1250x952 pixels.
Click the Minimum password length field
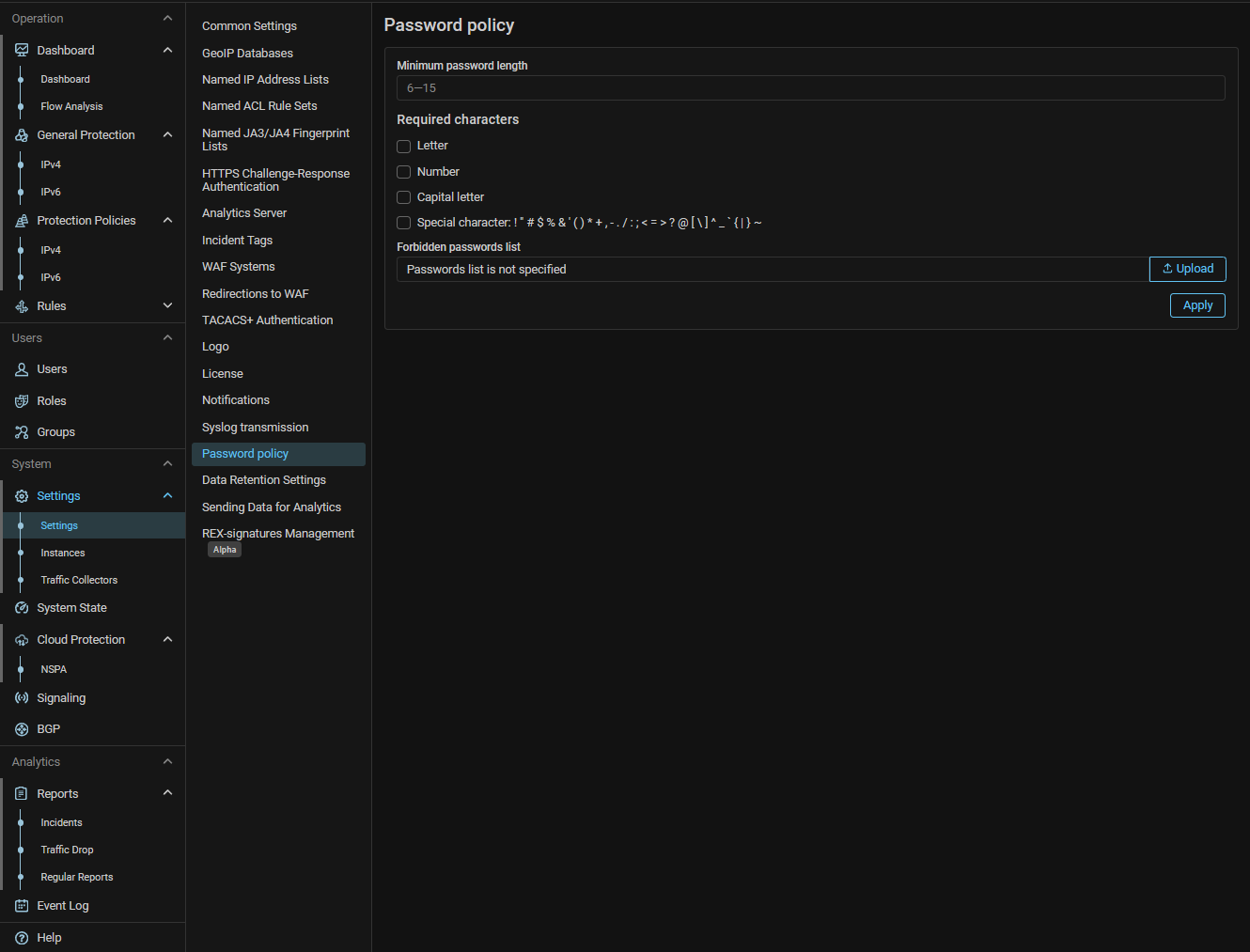pyautogui.click(x=810, y=88)
